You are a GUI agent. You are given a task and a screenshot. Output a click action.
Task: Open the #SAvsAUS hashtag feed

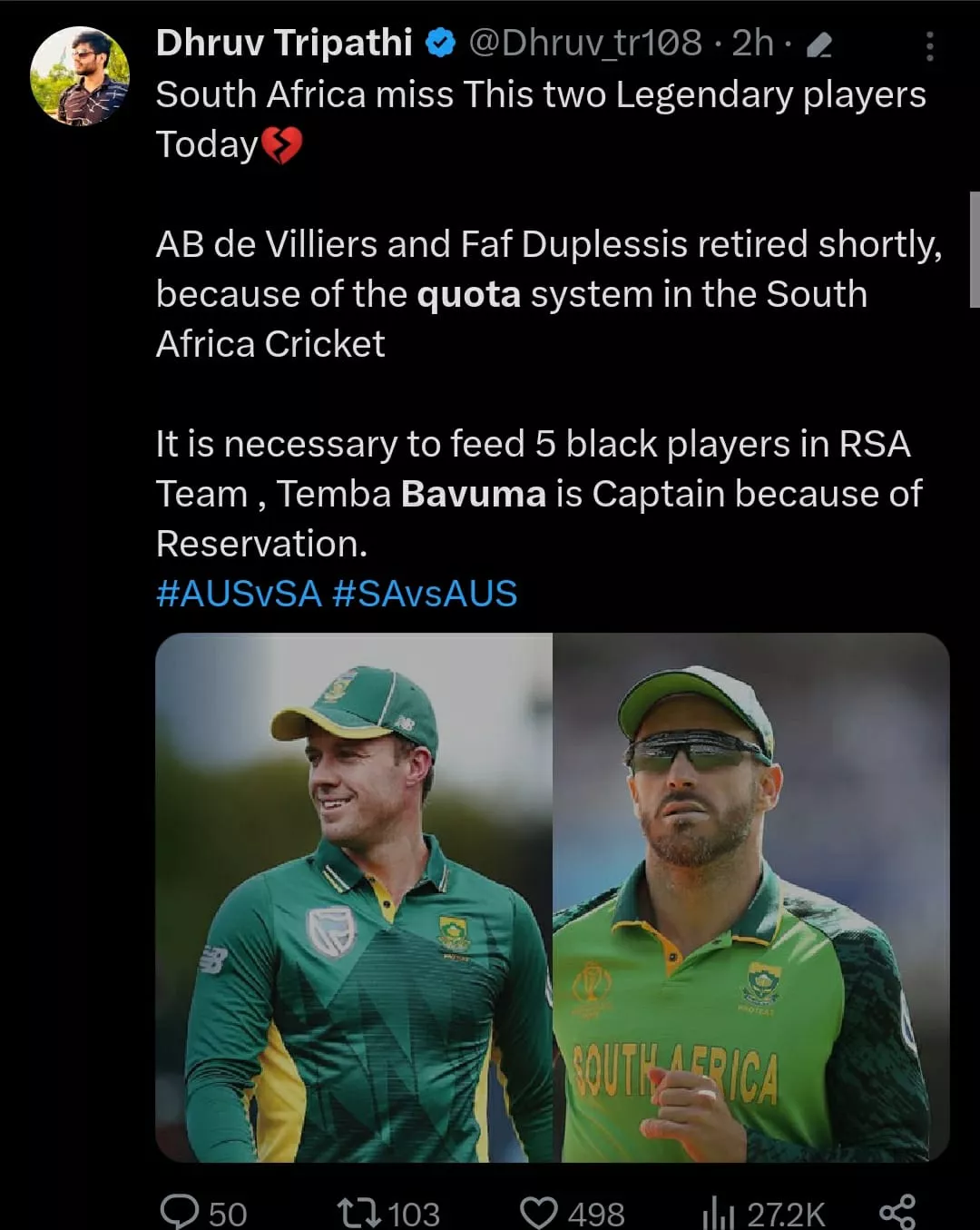click(426, 593)
